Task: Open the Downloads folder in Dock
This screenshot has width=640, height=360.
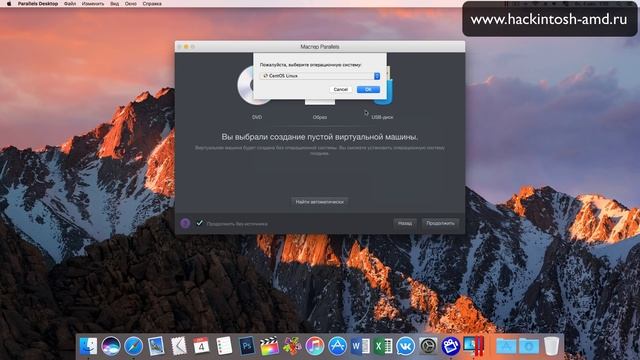Action: 529,346
